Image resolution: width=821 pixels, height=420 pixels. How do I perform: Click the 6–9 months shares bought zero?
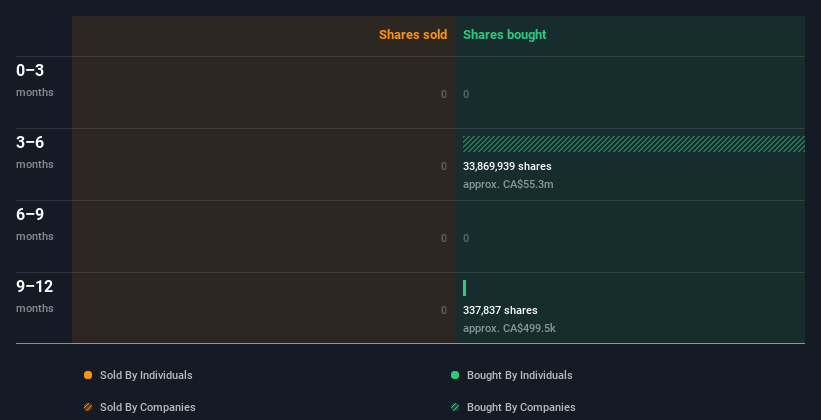(x=466, y=238)
